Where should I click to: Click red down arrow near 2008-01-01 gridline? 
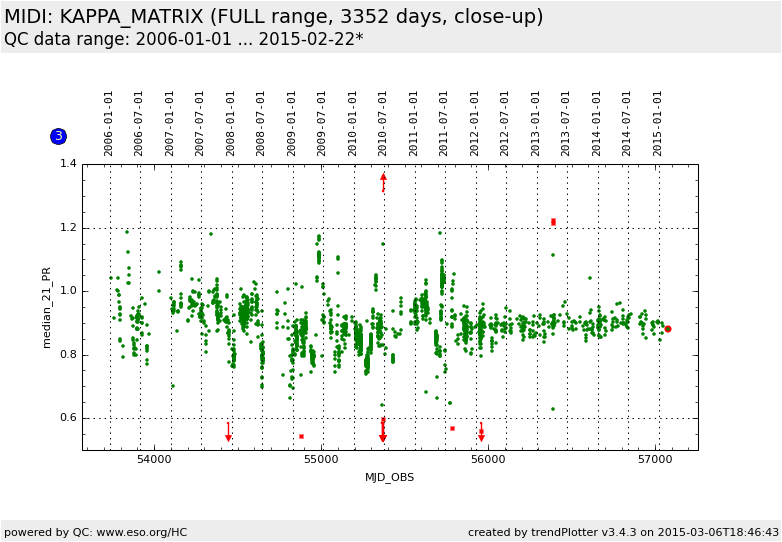[x=228, y=435]
